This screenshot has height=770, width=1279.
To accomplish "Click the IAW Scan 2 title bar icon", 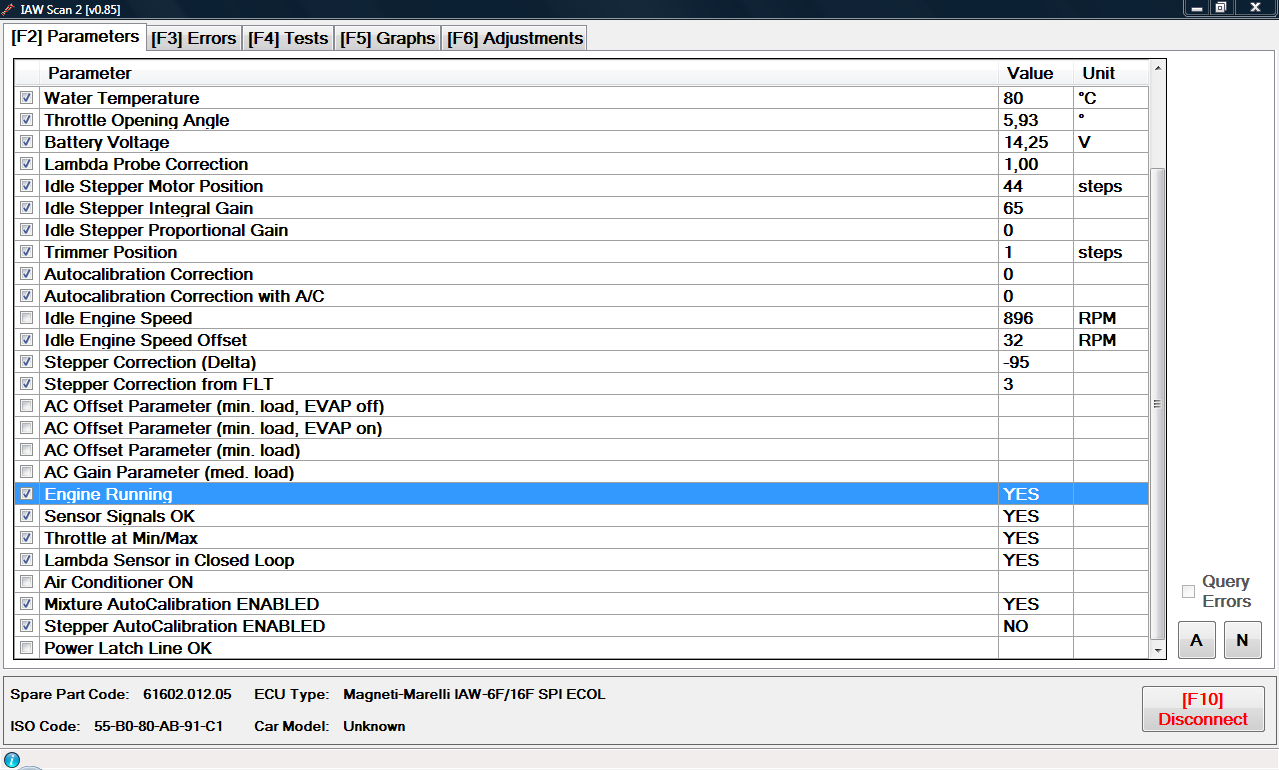I will [x=8, y=8].
